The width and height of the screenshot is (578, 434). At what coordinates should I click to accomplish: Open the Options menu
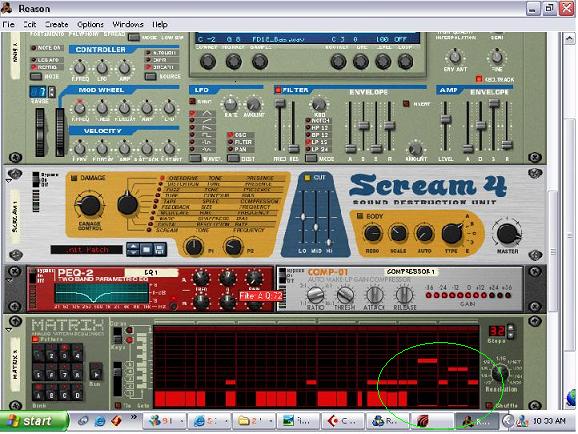[90, 24]
